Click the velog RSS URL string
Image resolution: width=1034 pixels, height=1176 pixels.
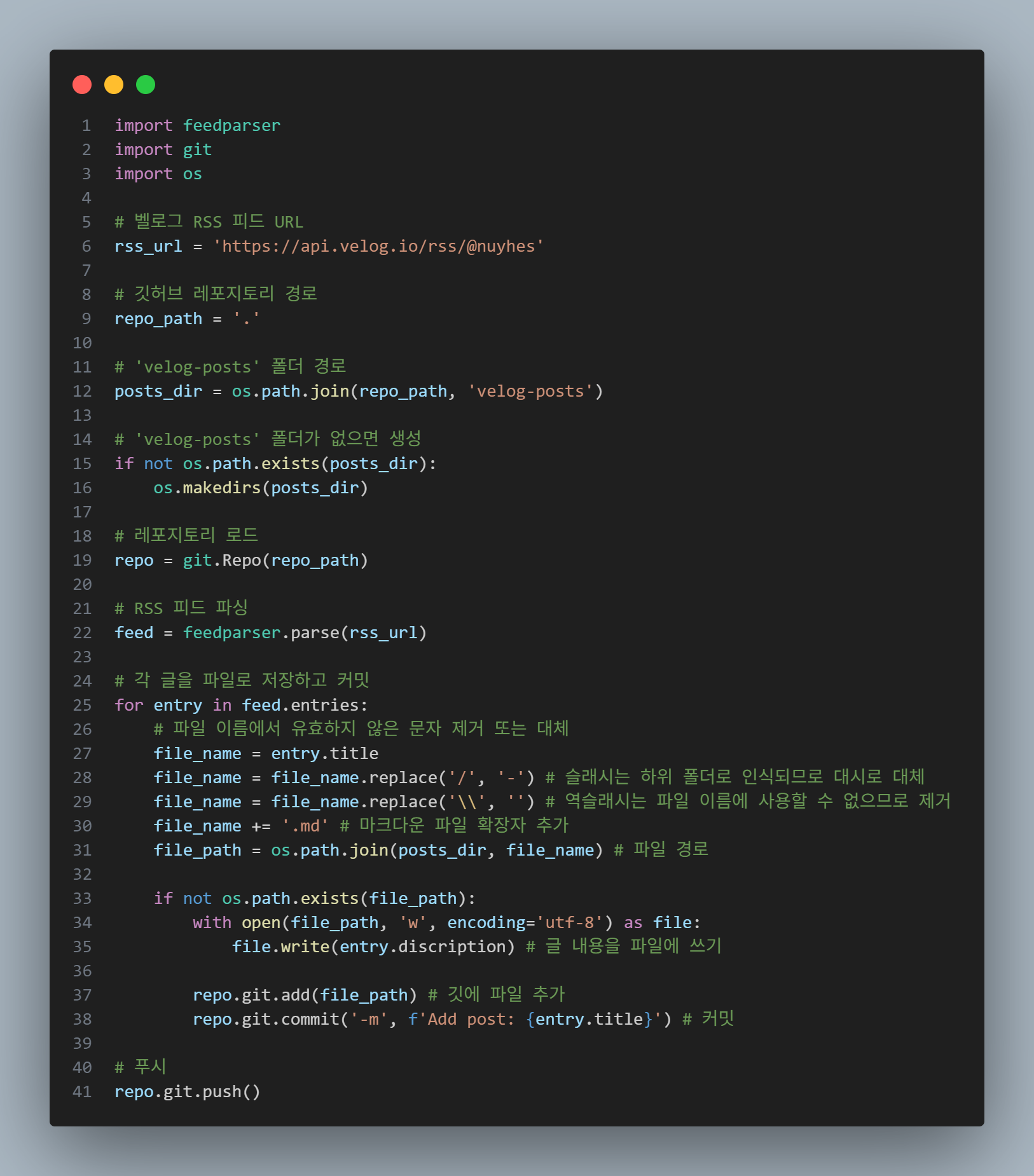point(378,246)
